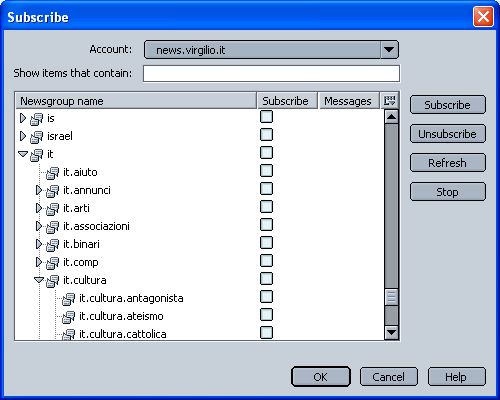Screen dimensions: 500x400
Task: Click the column picker icon in header
Action: click(x=389, y=100)
